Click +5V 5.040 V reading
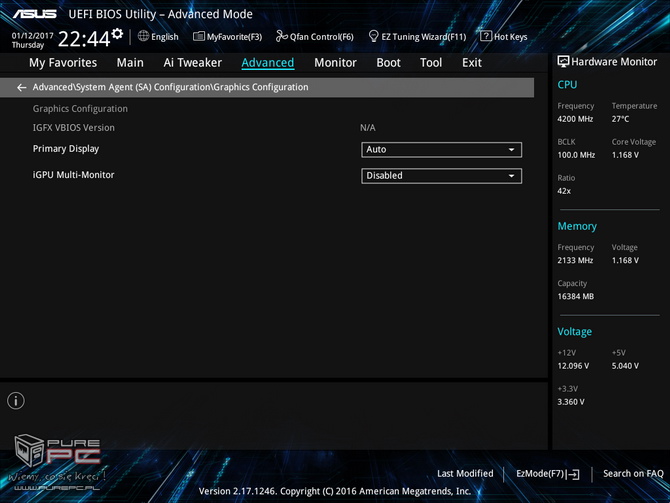The height and width of the screenshot is (503, 670). click(x=625, y=366)
